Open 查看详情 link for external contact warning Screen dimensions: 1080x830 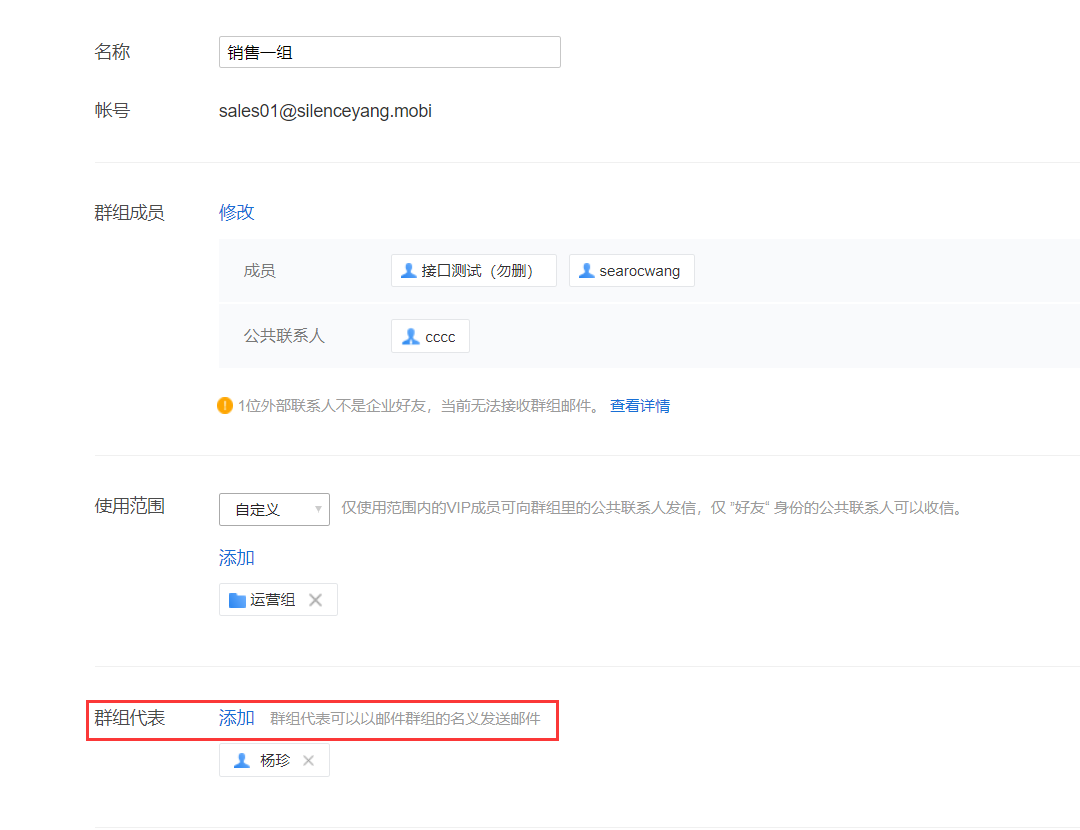[x=640, y=406]
